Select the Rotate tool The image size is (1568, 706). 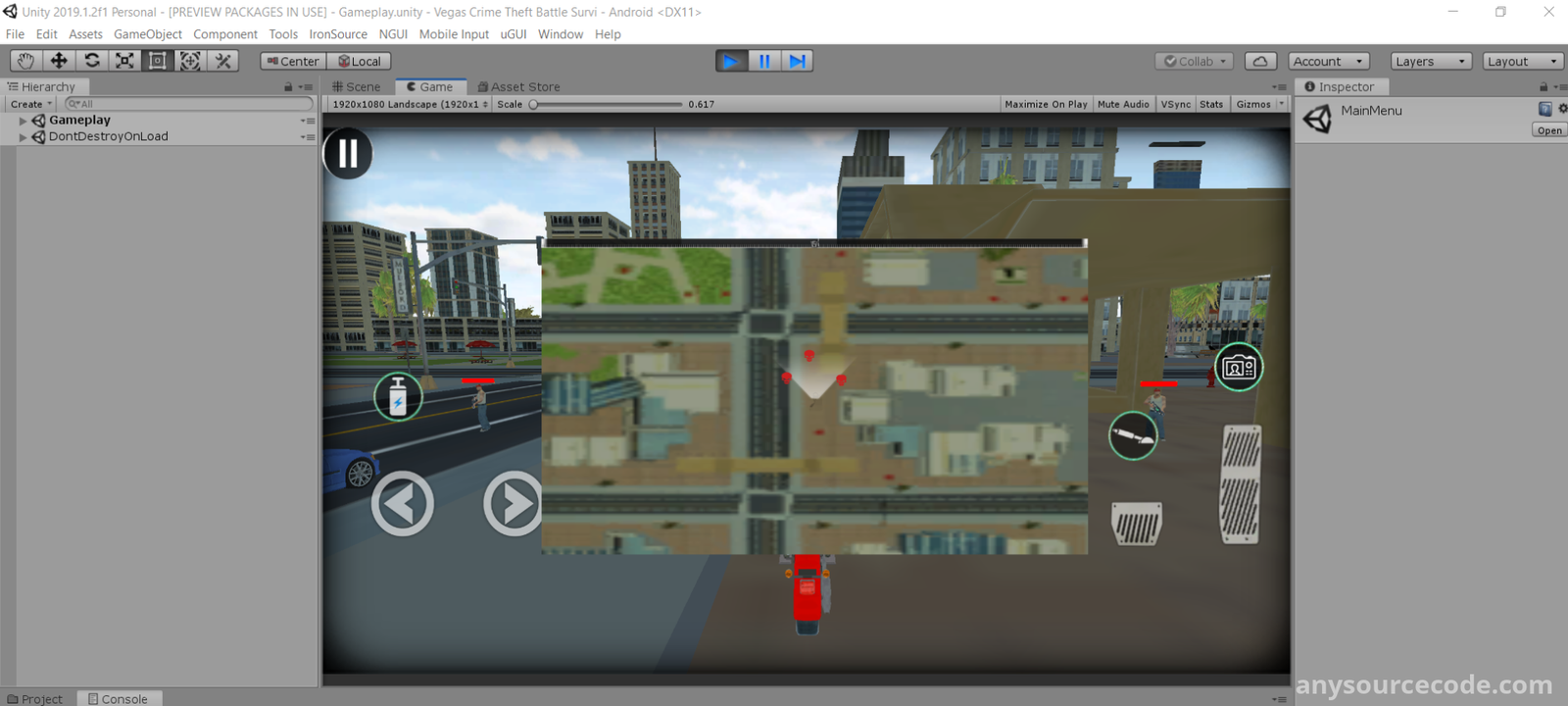click(92, 61)
